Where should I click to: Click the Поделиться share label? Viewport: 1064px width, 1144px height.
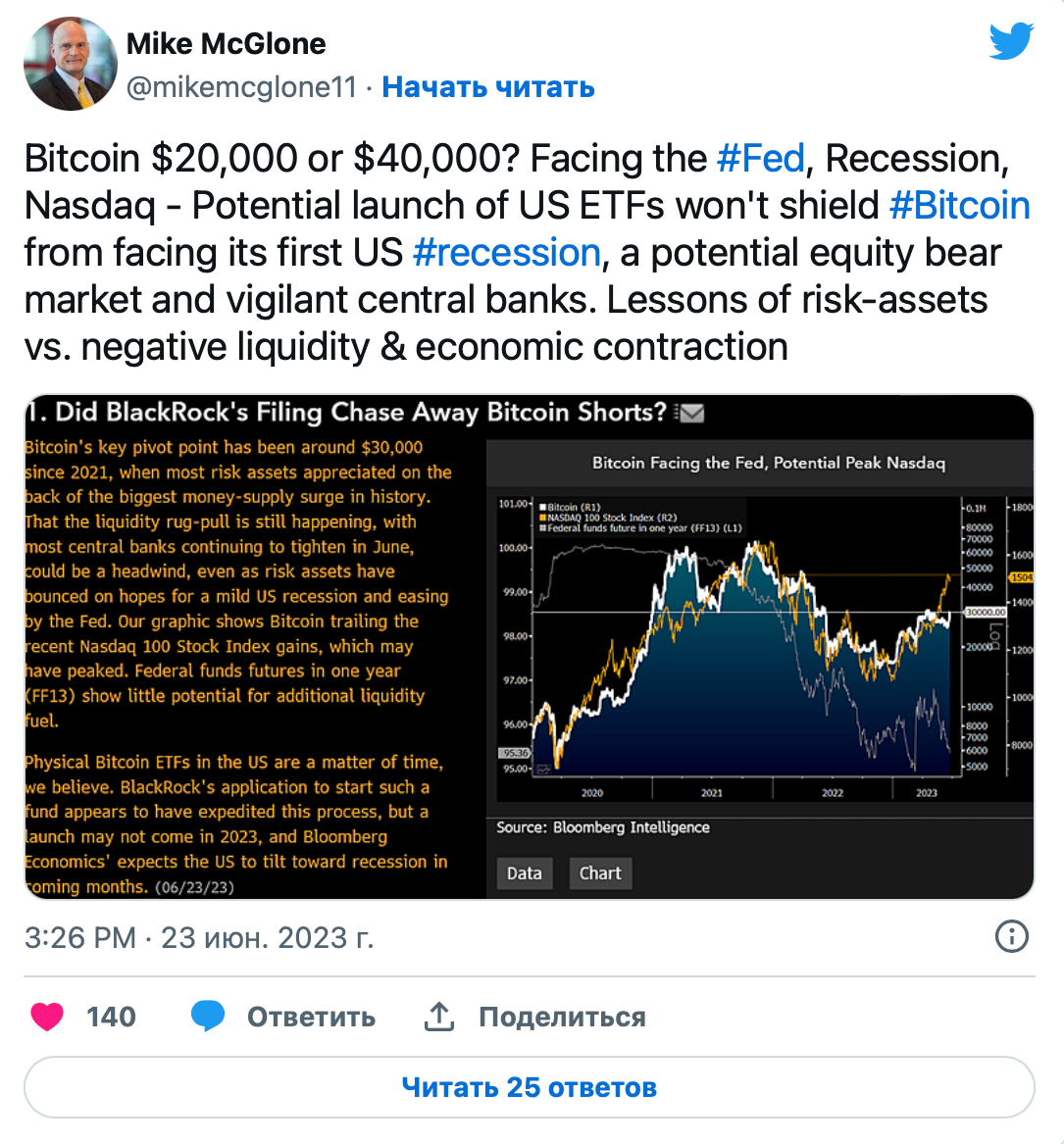(x=562, y=1017)
